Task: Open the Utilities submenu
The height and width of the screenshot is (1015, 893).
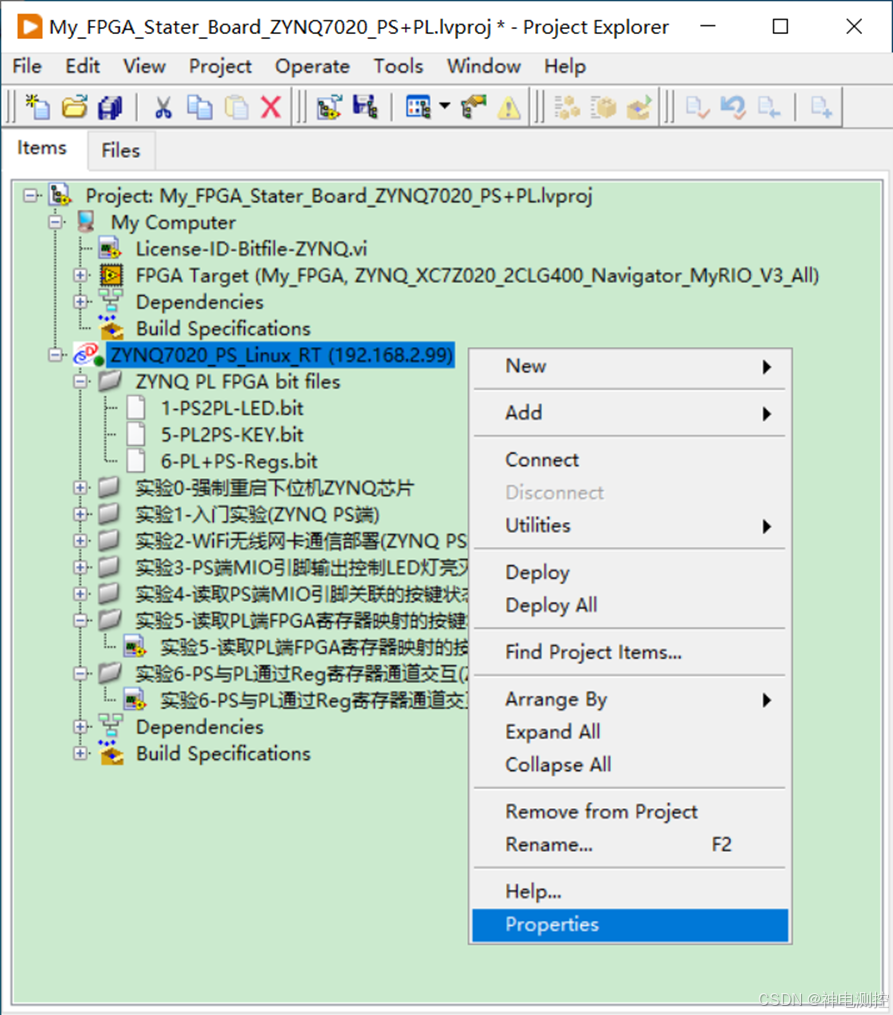Action: point(630,526)
